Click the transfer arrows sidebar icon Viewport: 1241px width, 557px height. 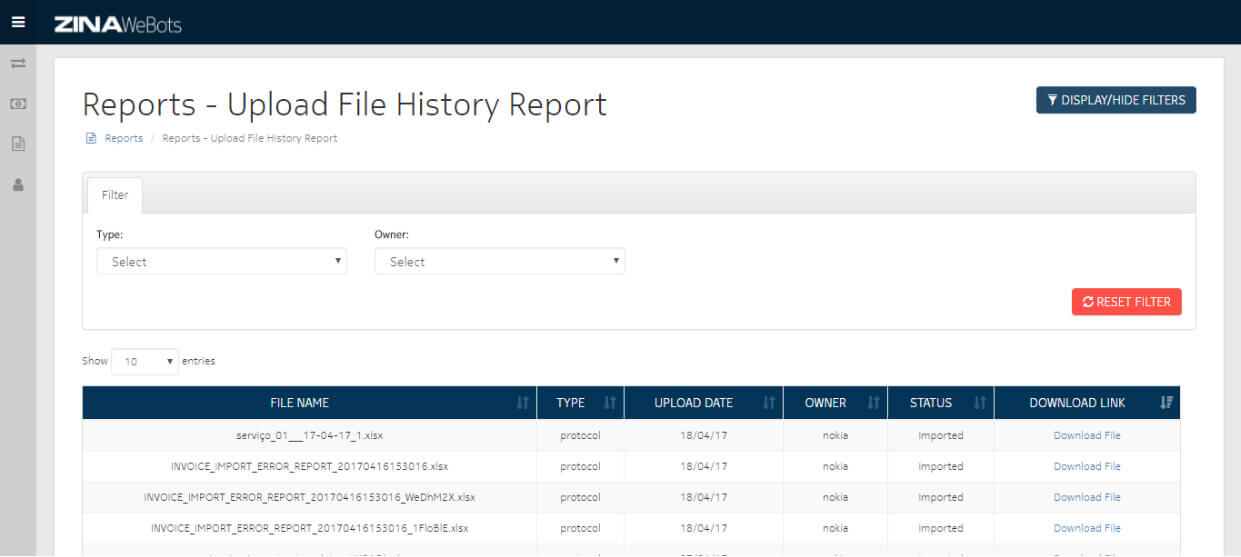(18, 64)
